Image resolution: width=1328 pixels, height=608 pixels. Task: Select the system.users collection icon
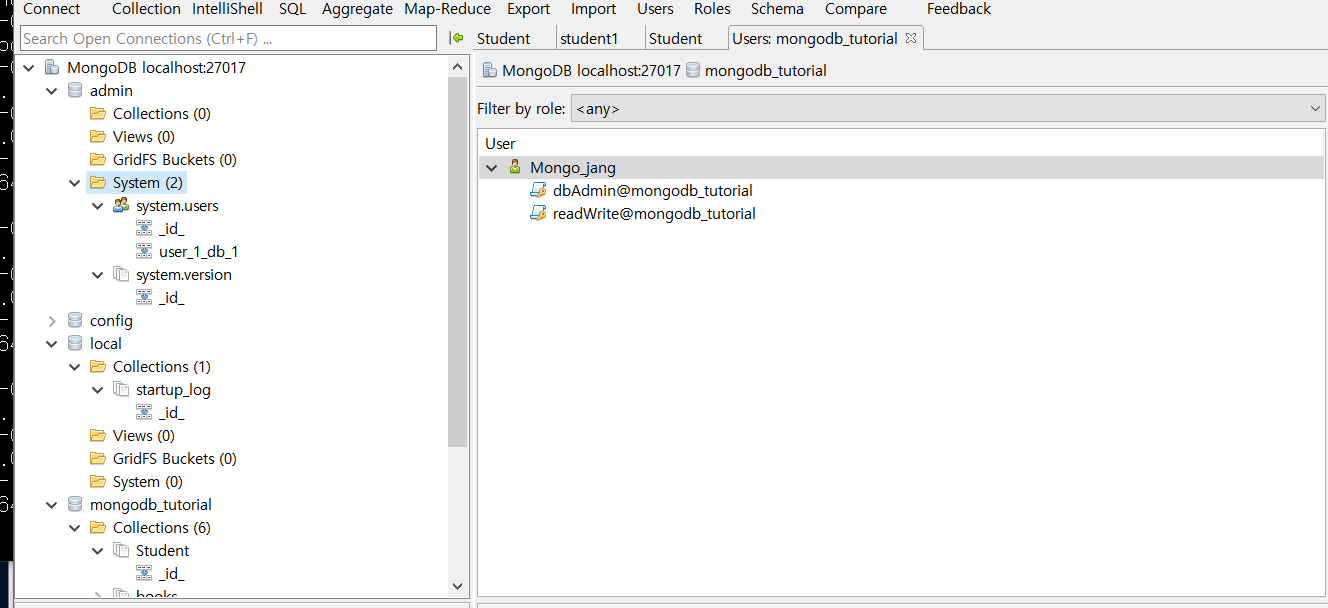click(x=121, y=205)
